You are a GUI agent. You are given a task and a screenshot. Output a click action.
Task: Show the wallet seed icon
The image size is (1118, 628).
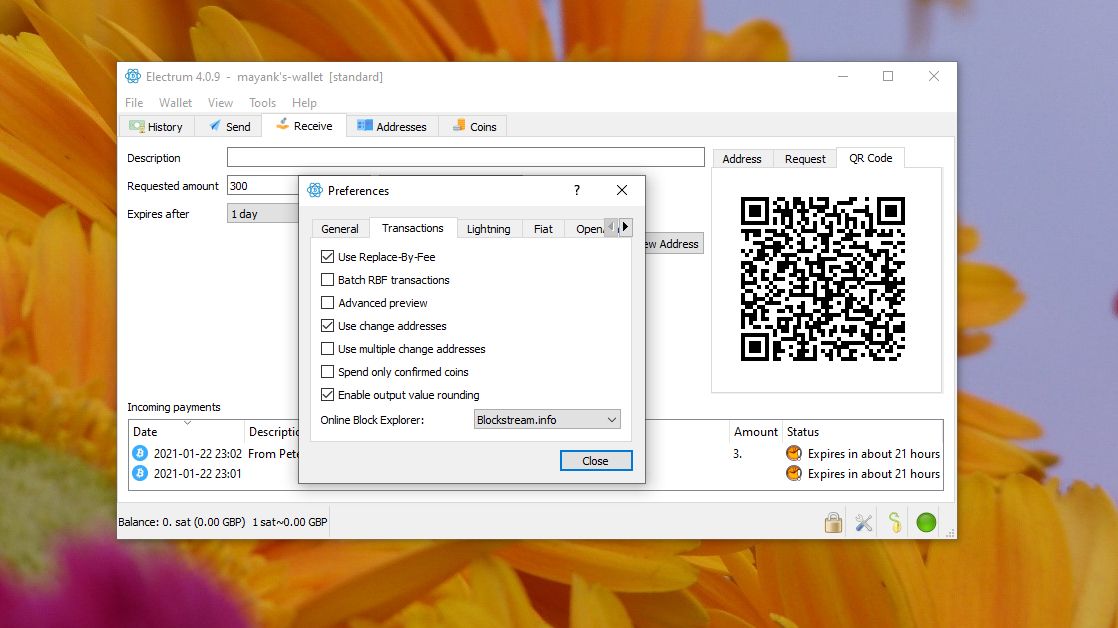point(893,521)
